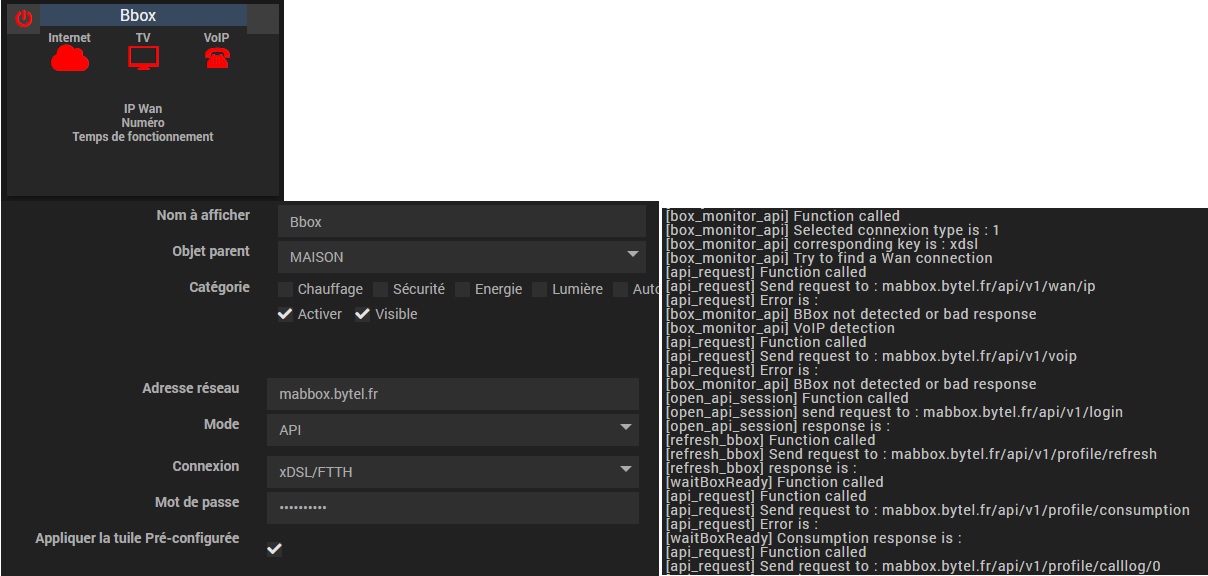Click the red TV monitor icon
Screen dimensions: 1208x576
point(143,59)
